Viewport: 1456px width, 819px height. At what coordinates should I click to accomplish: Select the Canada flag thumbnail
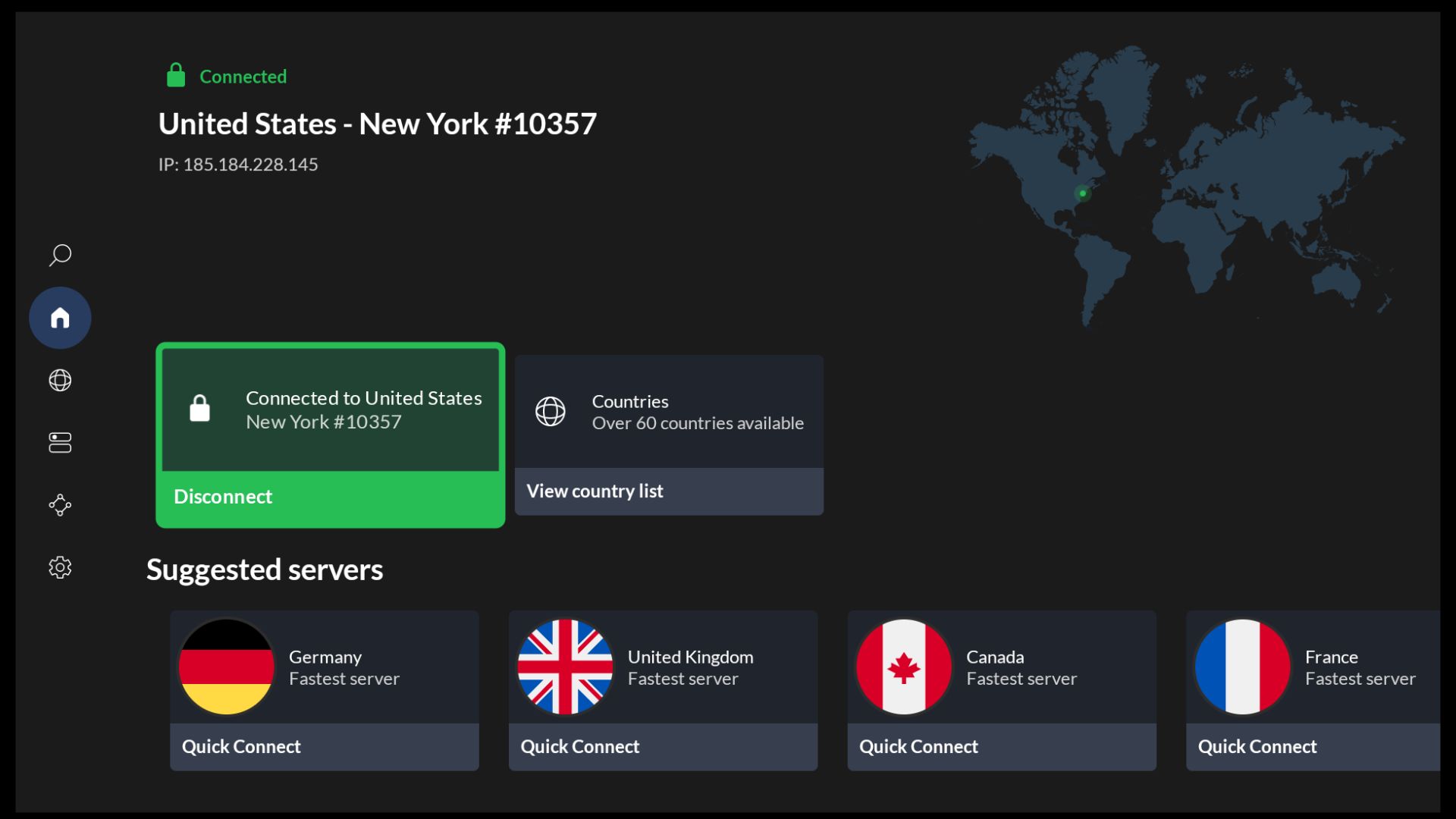(x=902, y=667)
